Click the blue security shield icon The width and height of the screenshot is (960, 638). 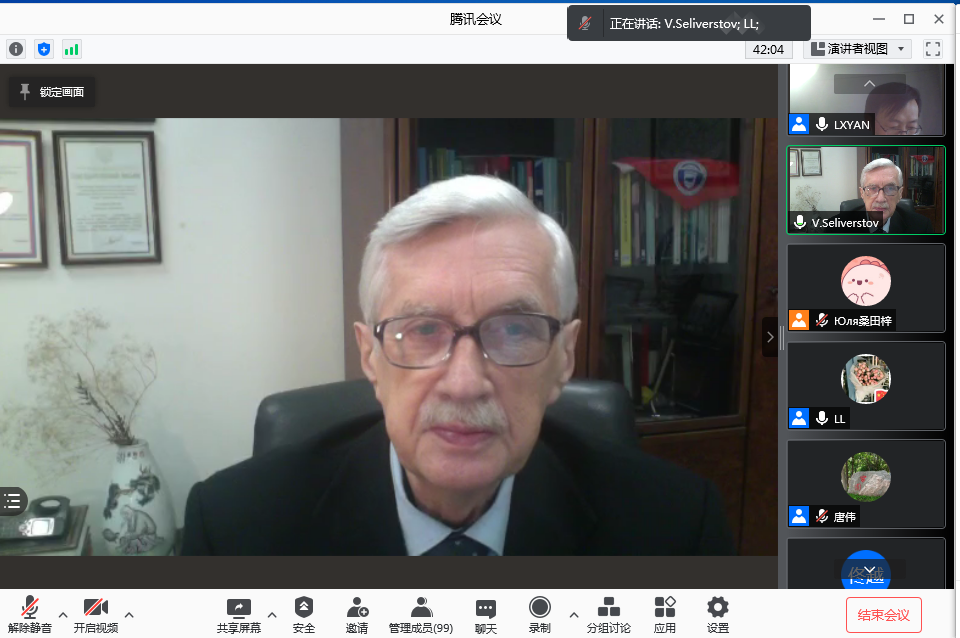[x=44, y=48]
